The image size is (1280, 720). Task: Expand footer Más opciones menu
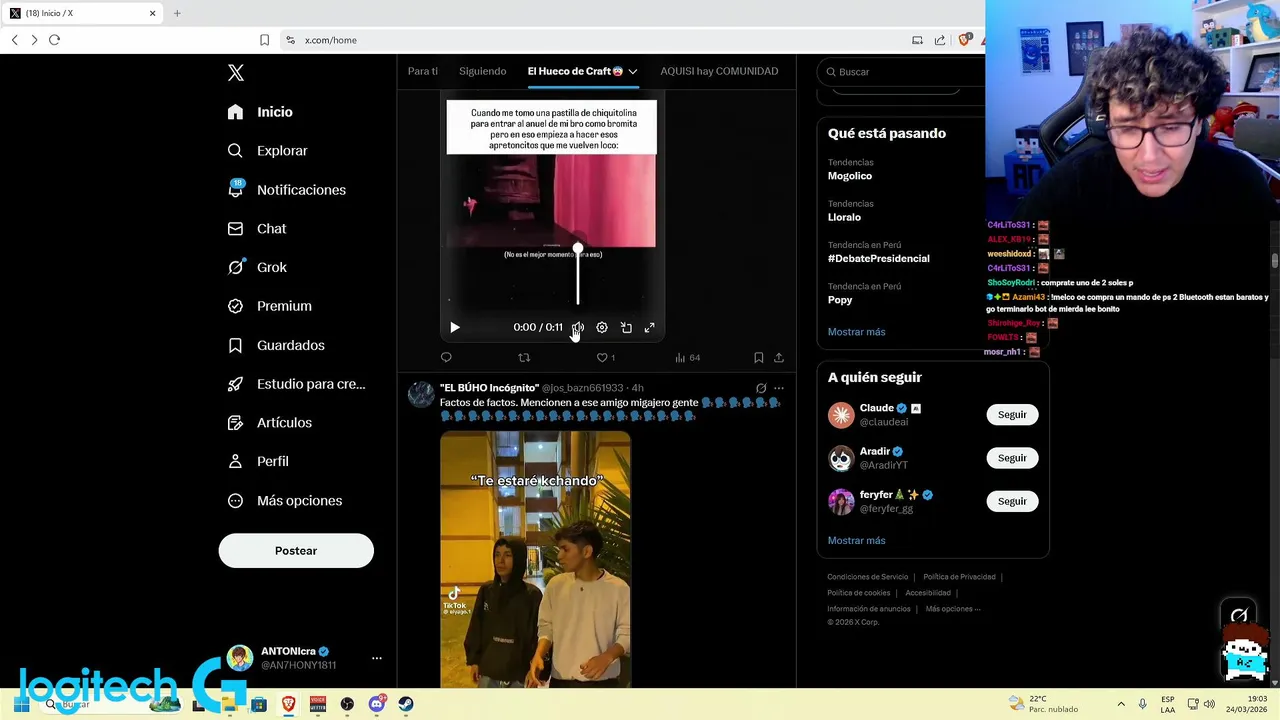pos(953,609)
